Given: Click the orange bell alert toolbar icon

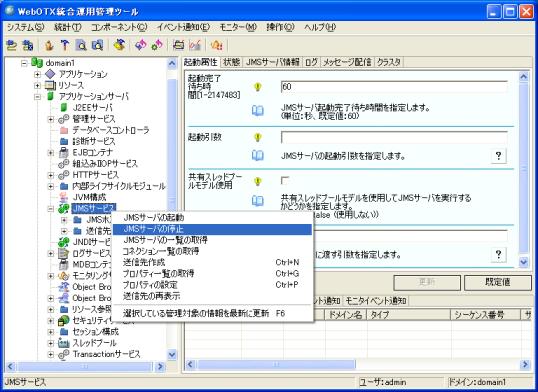Looking at the screenshot, I should pos(217,45).
